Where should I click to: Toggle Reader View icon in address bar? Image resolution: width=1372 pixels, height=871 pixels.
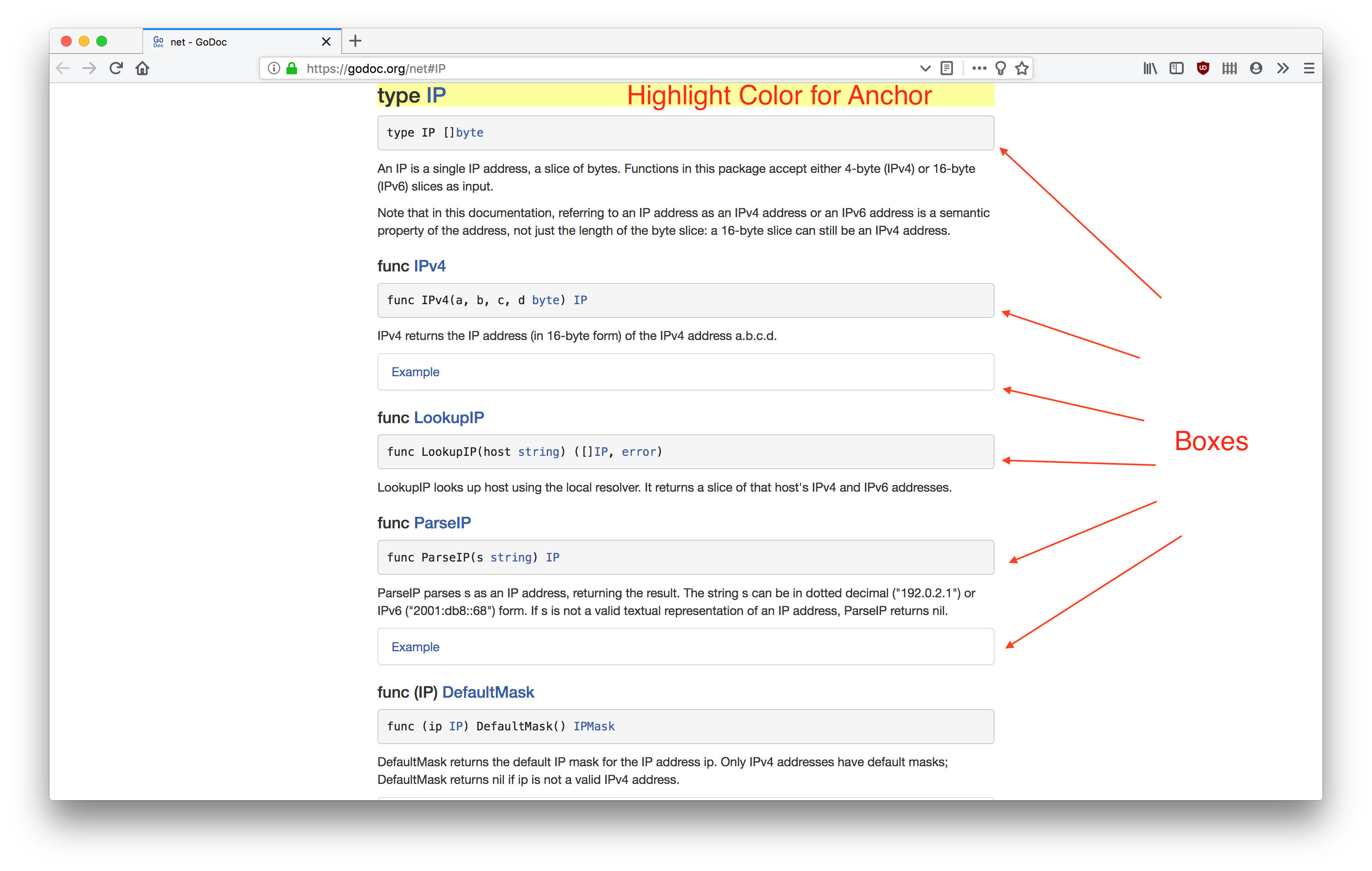tap(947, 69)
